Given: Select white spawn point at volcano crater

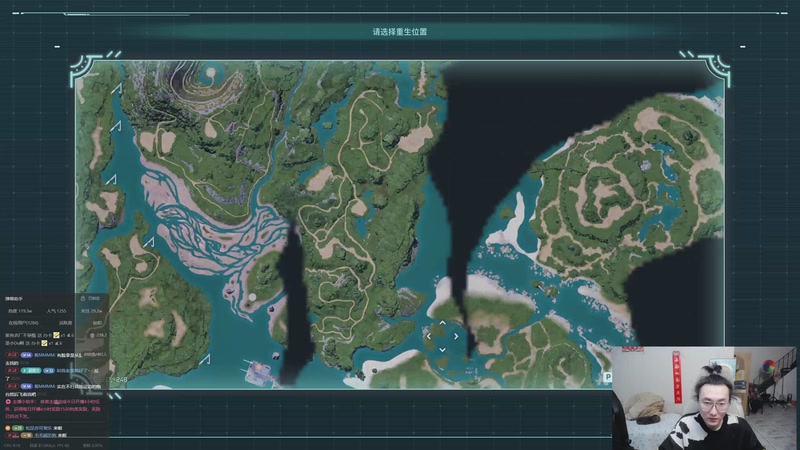Looking at the screenshot, I should (211, 73).
